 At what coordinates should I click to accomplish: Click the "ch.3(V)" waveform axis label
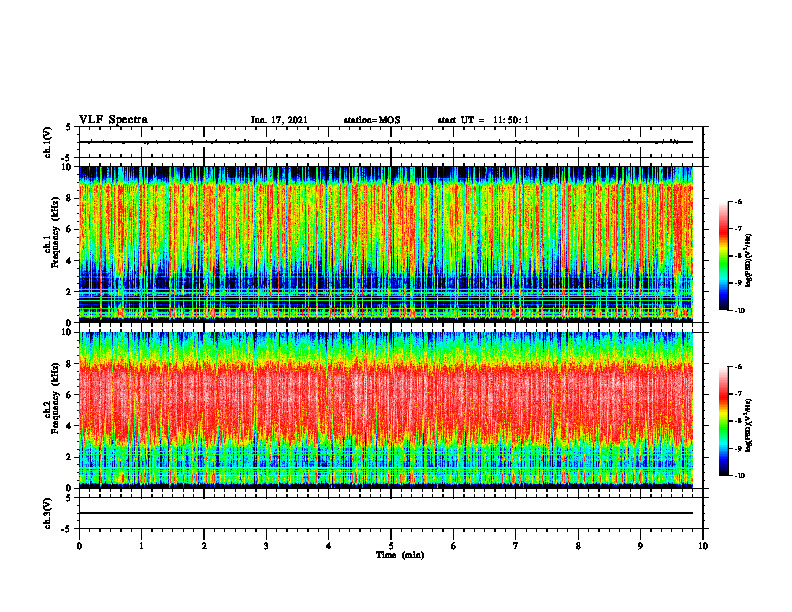click(48, 513)
